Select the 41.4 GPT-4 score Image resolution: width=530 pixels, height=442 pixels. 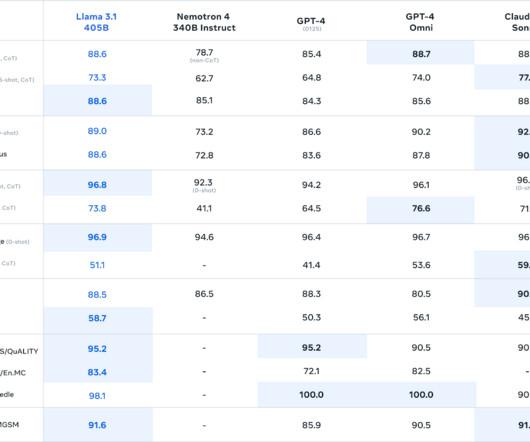[311, 265]
